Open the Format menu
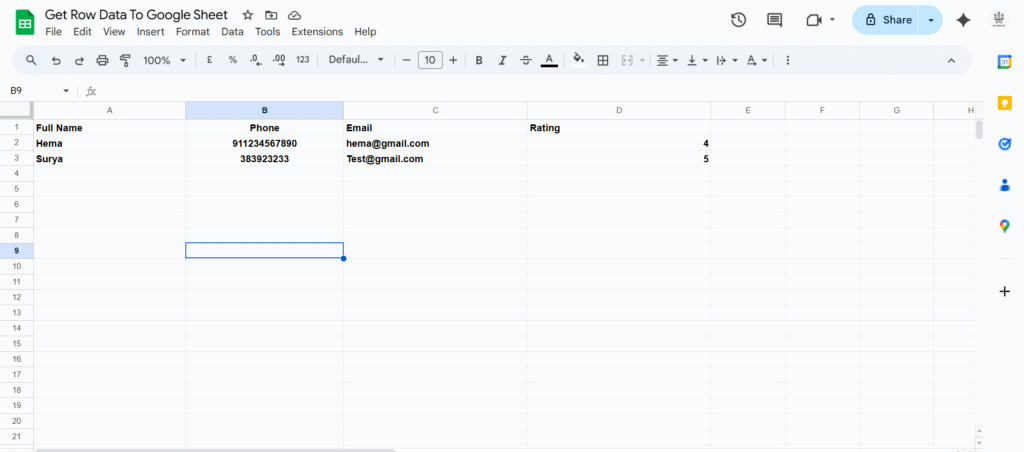The image size is (1024, 452). (x=192, y=32)
